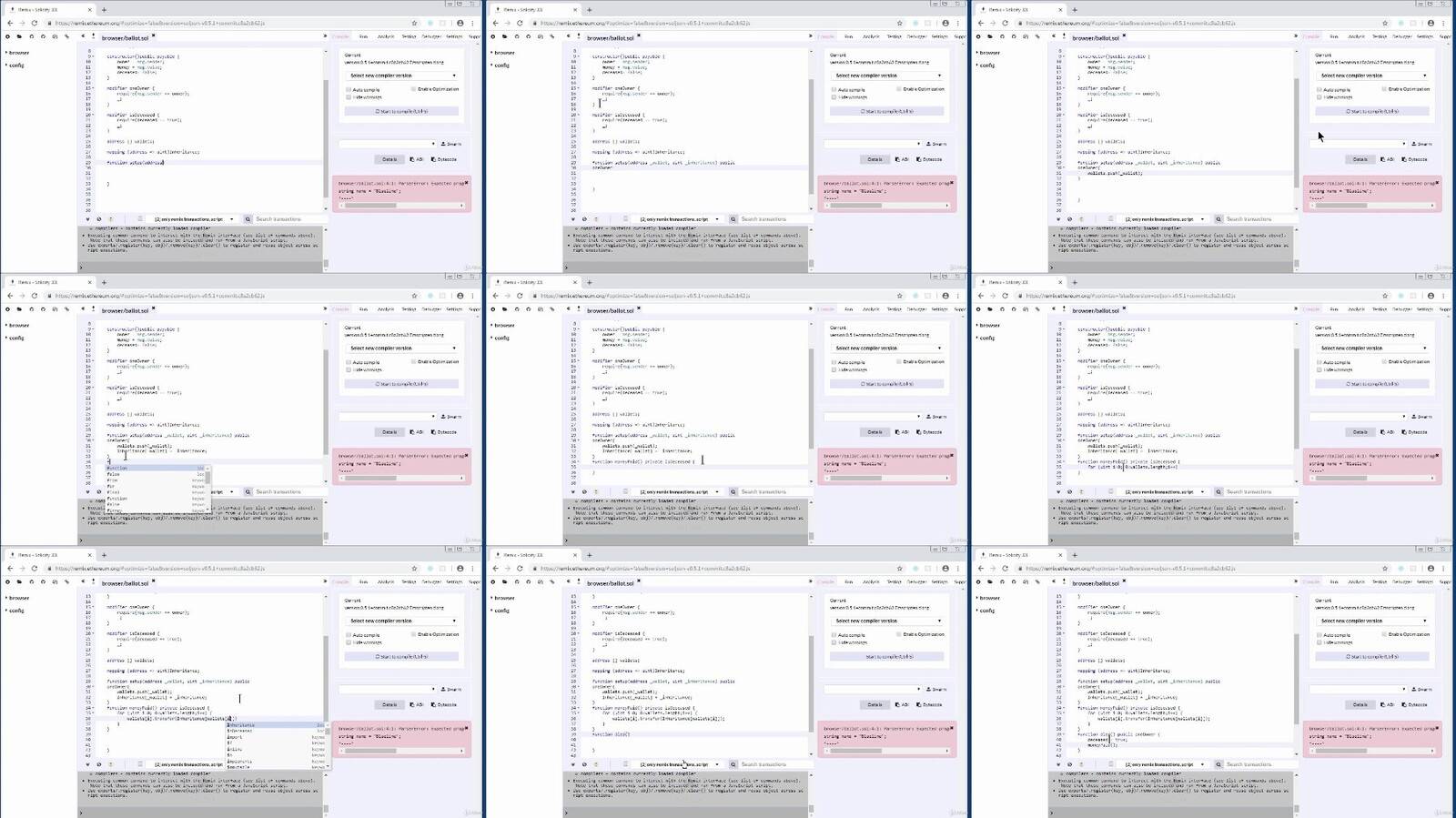This screenshot has width=1456, height=818.
Task: Open transactions filter dropdown in bottom-center window
Action: click(679, 764)
